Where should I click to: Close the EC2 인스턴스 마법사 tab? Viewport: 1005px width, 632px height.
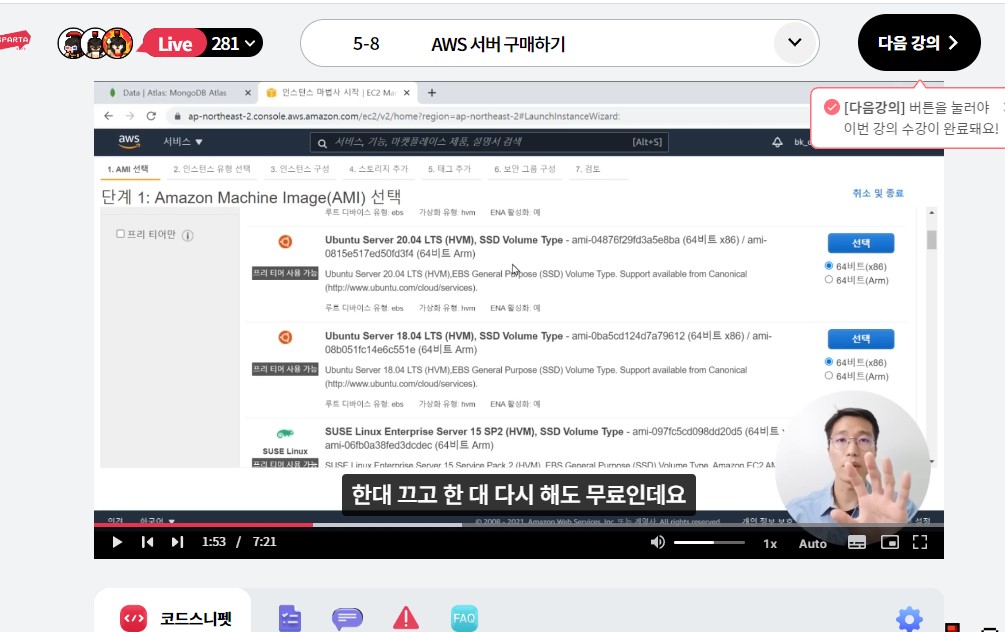406,93
